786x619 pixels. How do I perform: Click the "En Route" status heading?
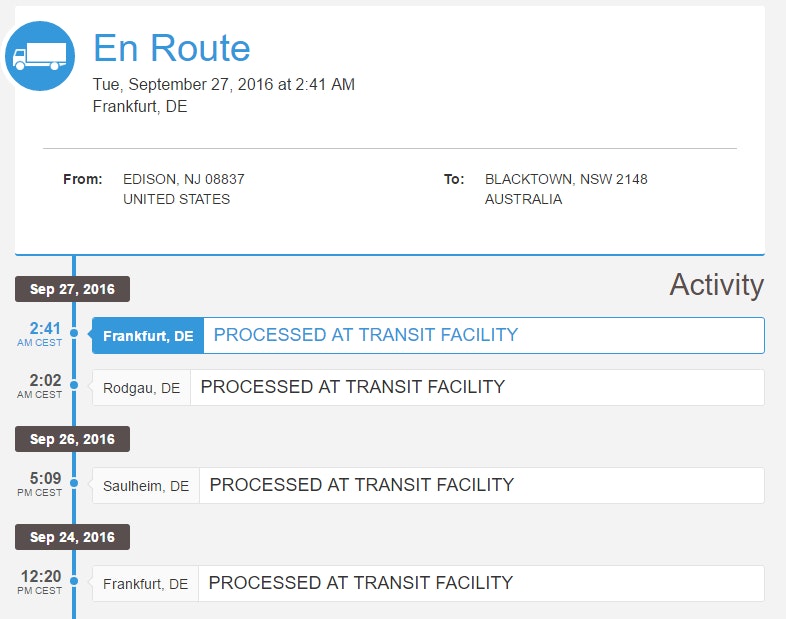[171, 48]
